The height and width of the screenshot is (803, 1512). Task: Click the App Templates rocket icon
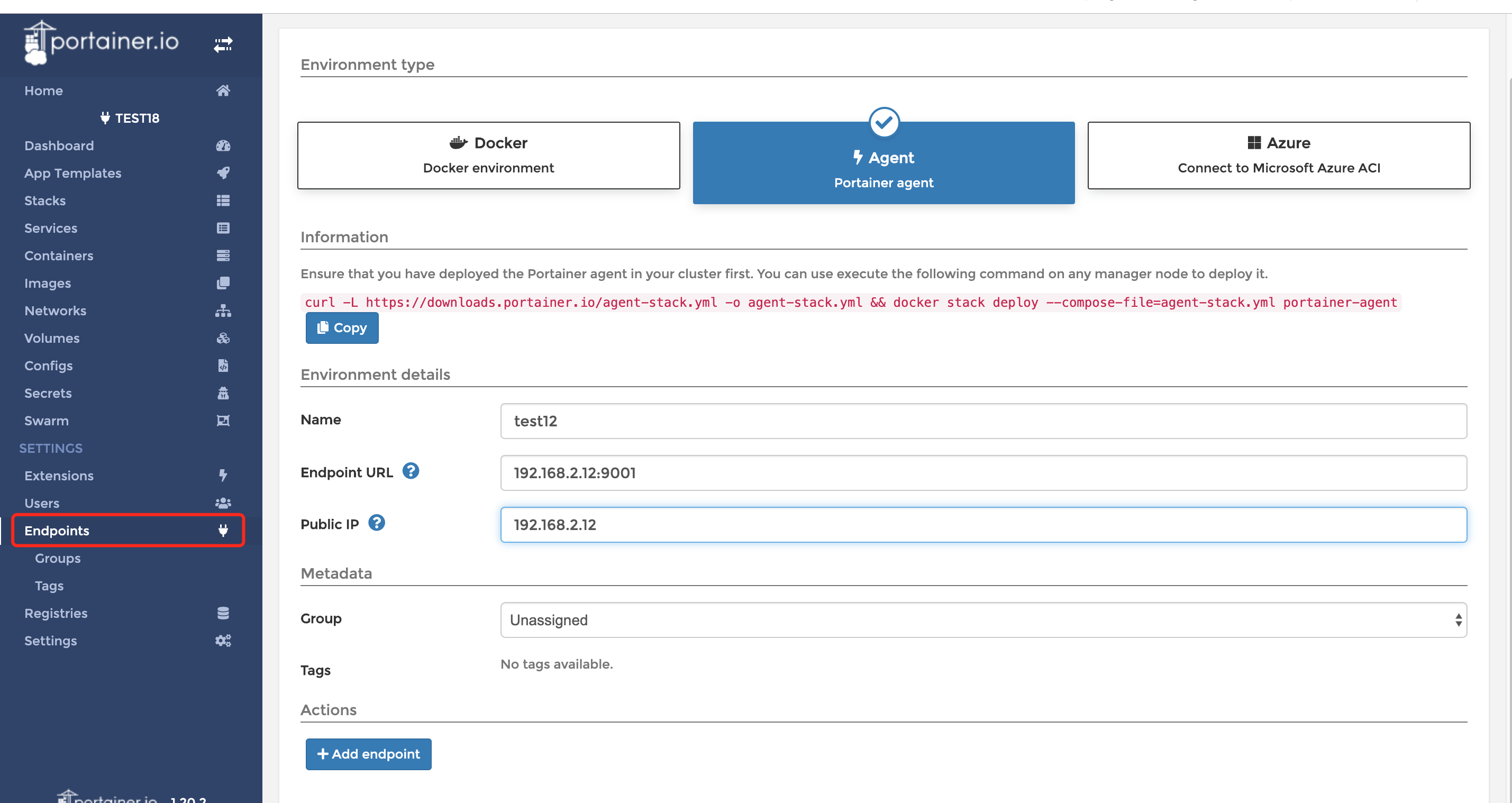(223, 172)
